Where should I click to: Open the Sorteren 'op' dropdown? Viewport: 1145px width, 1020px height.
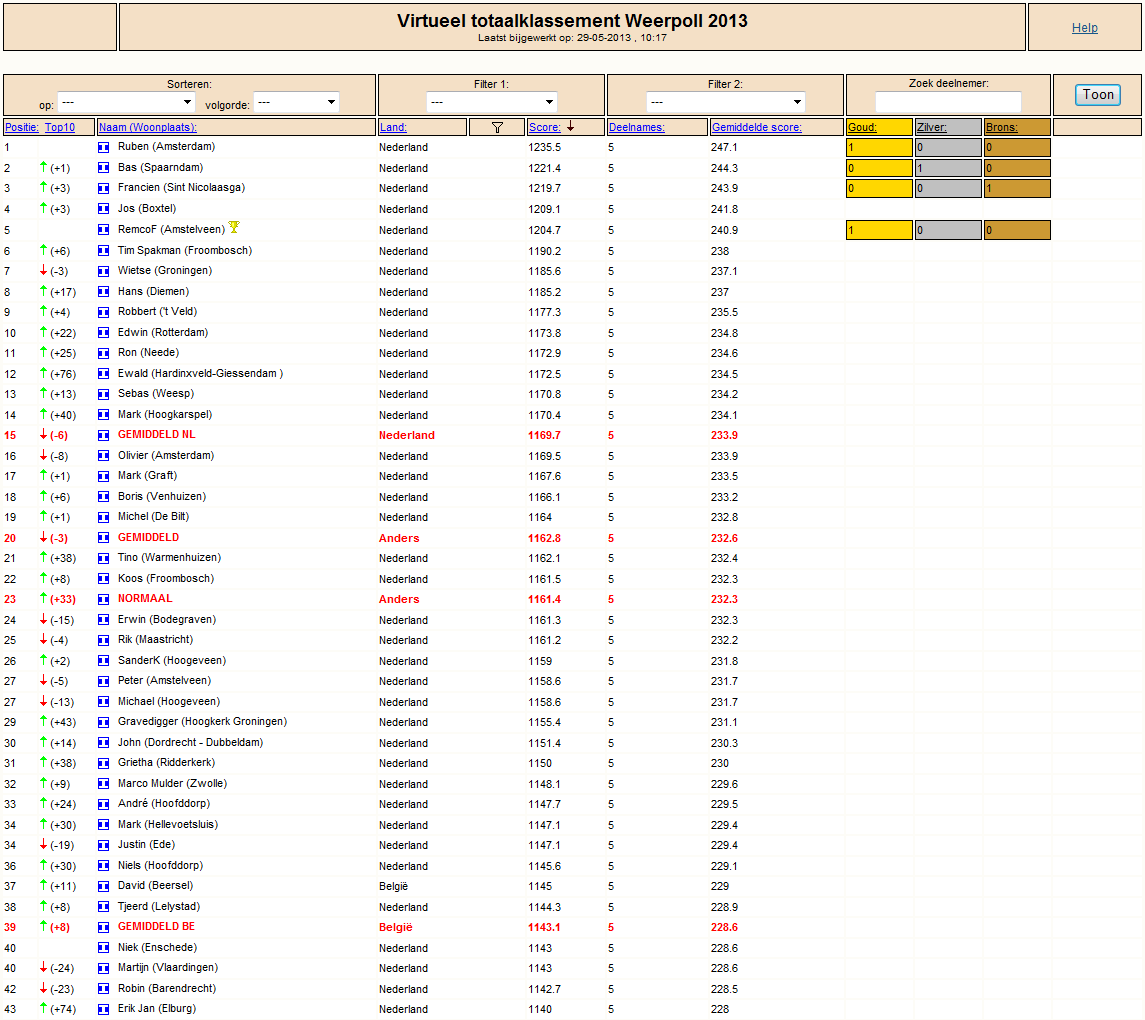click(126, 102)
